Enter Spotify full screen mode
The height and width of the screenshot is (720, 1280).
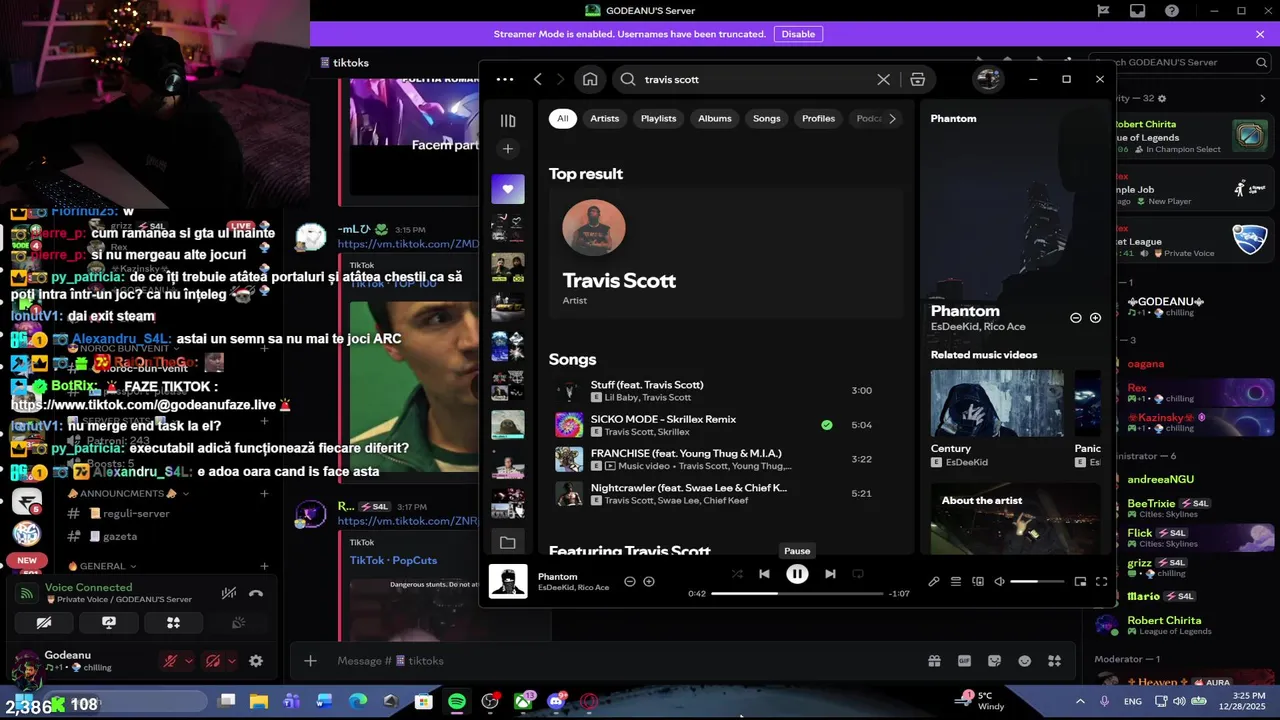click(1101, 582)
